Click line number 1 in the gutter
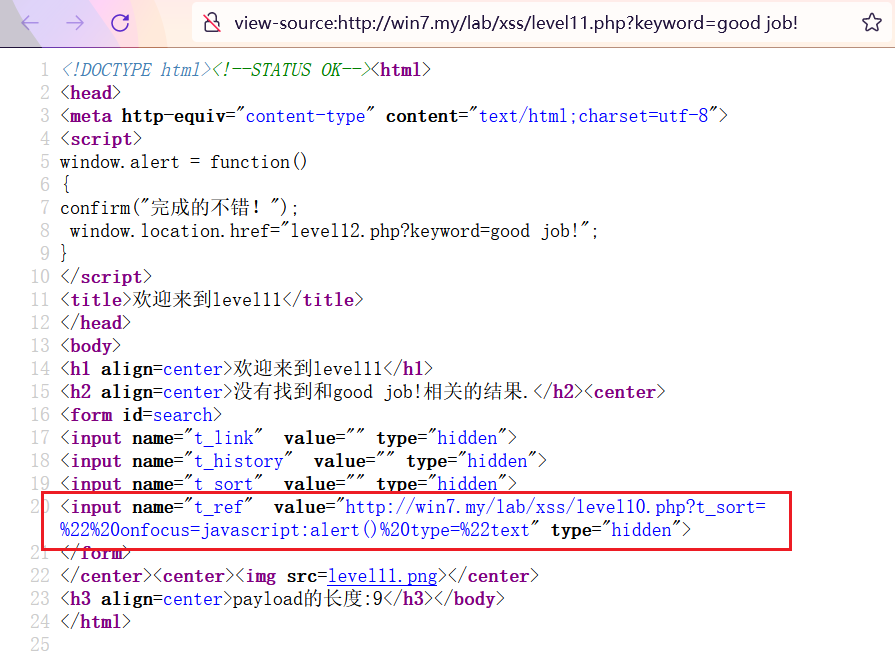The width and height of the screenshot is (895, 670). click(x=44, y=70)
